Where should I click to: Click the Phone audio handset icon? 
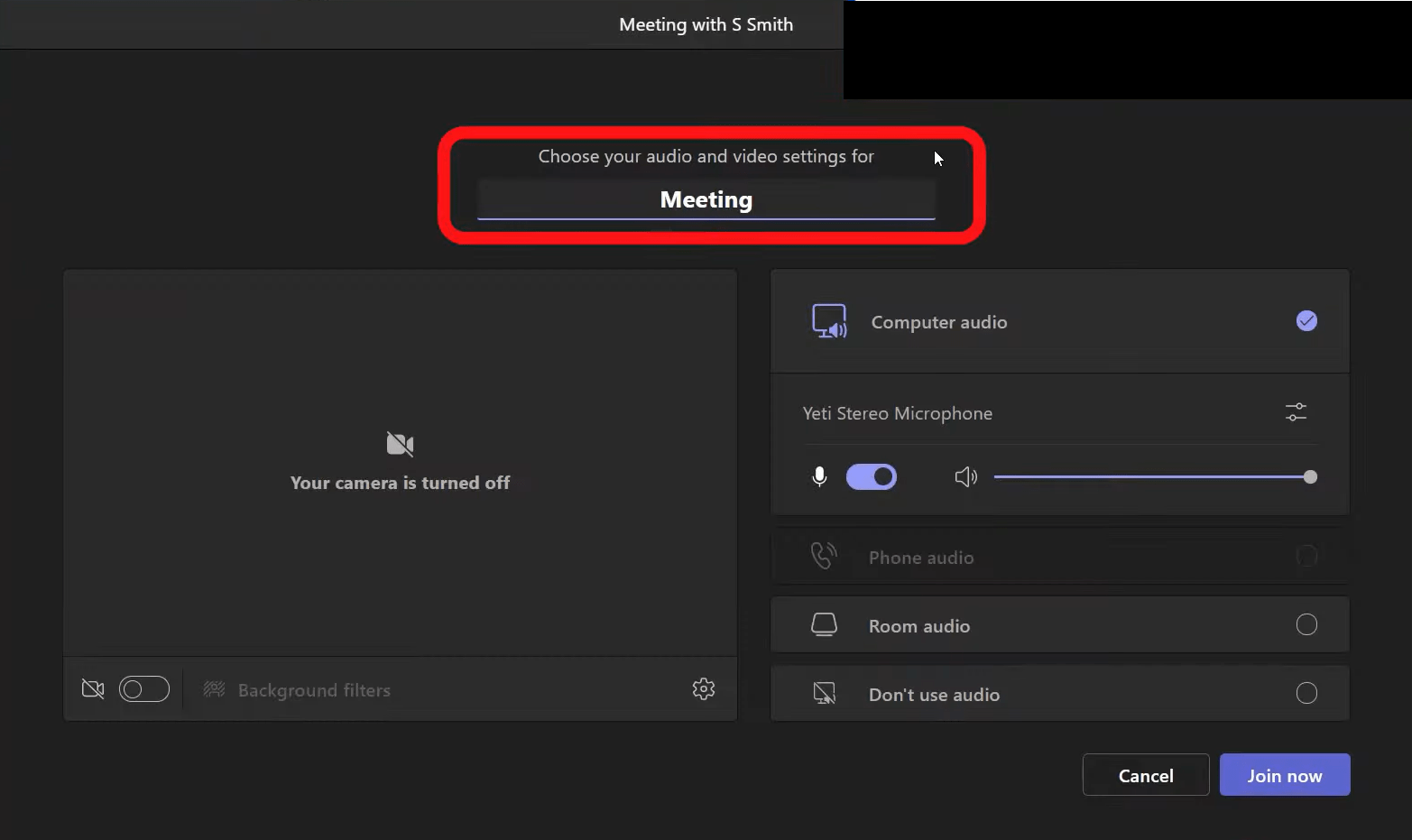pos(824,556)
